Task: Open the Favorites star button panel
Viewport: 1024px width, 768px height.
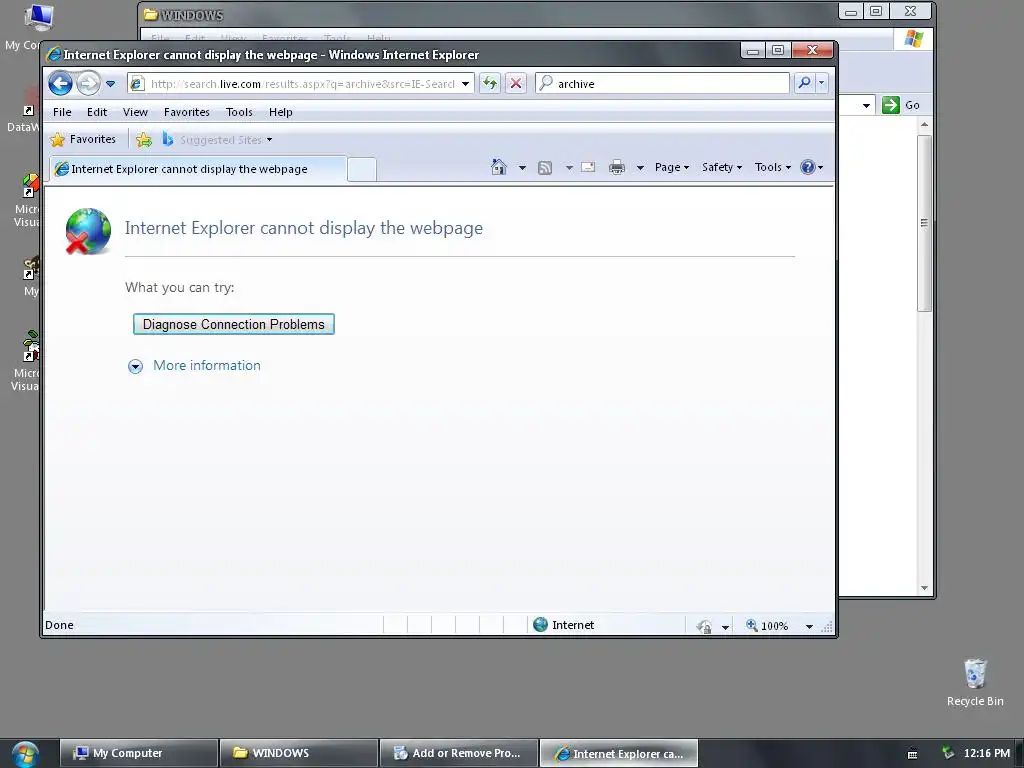Action: pyautogui.click(x=83, y=140)
